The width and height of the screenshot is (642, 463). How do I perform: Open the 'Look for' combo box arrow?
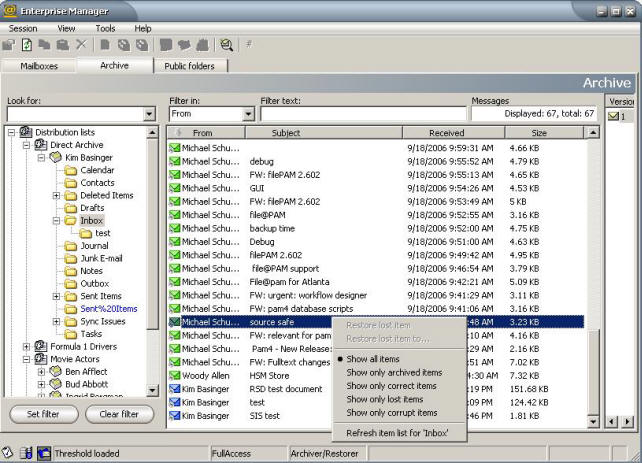(x=149, y=114)
